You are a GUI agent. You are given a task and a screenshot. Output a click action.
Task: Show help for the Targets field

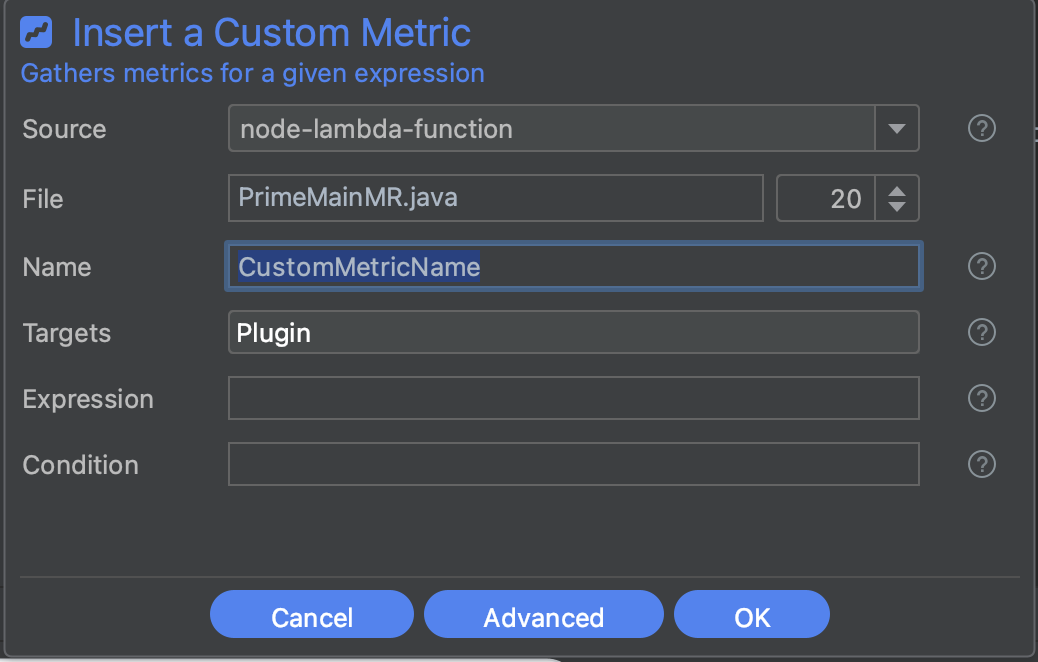[982, 332]
